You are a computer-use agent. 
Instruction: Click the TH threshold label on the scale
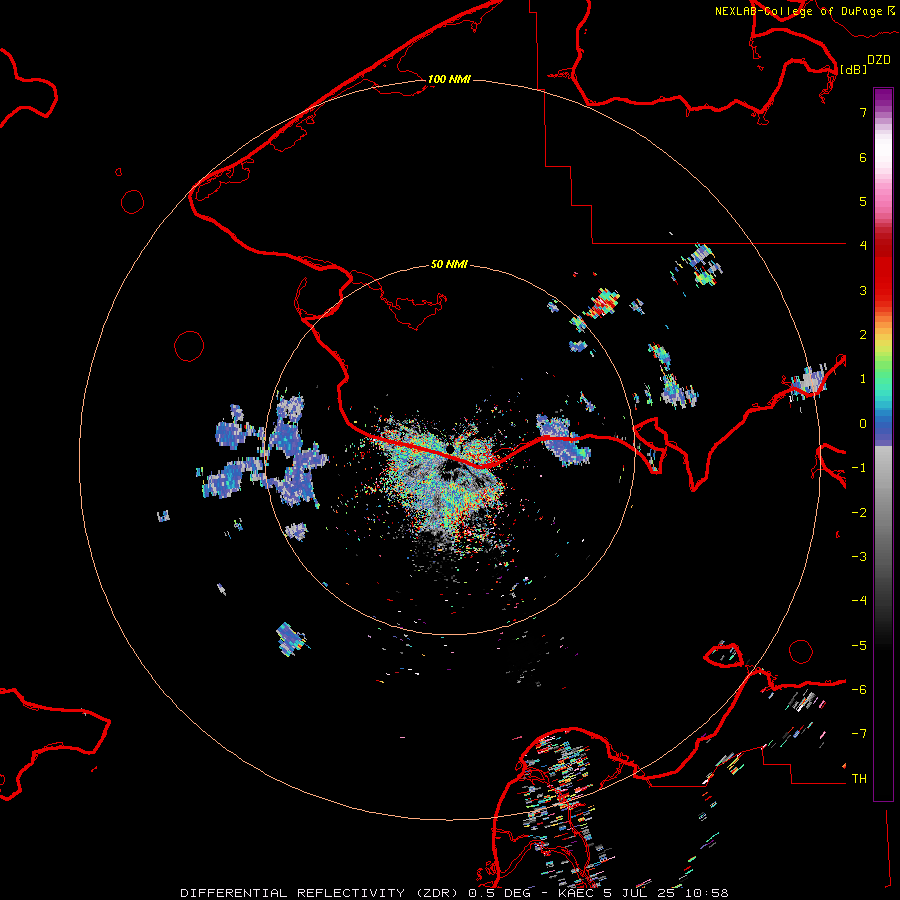pos(859,779)
